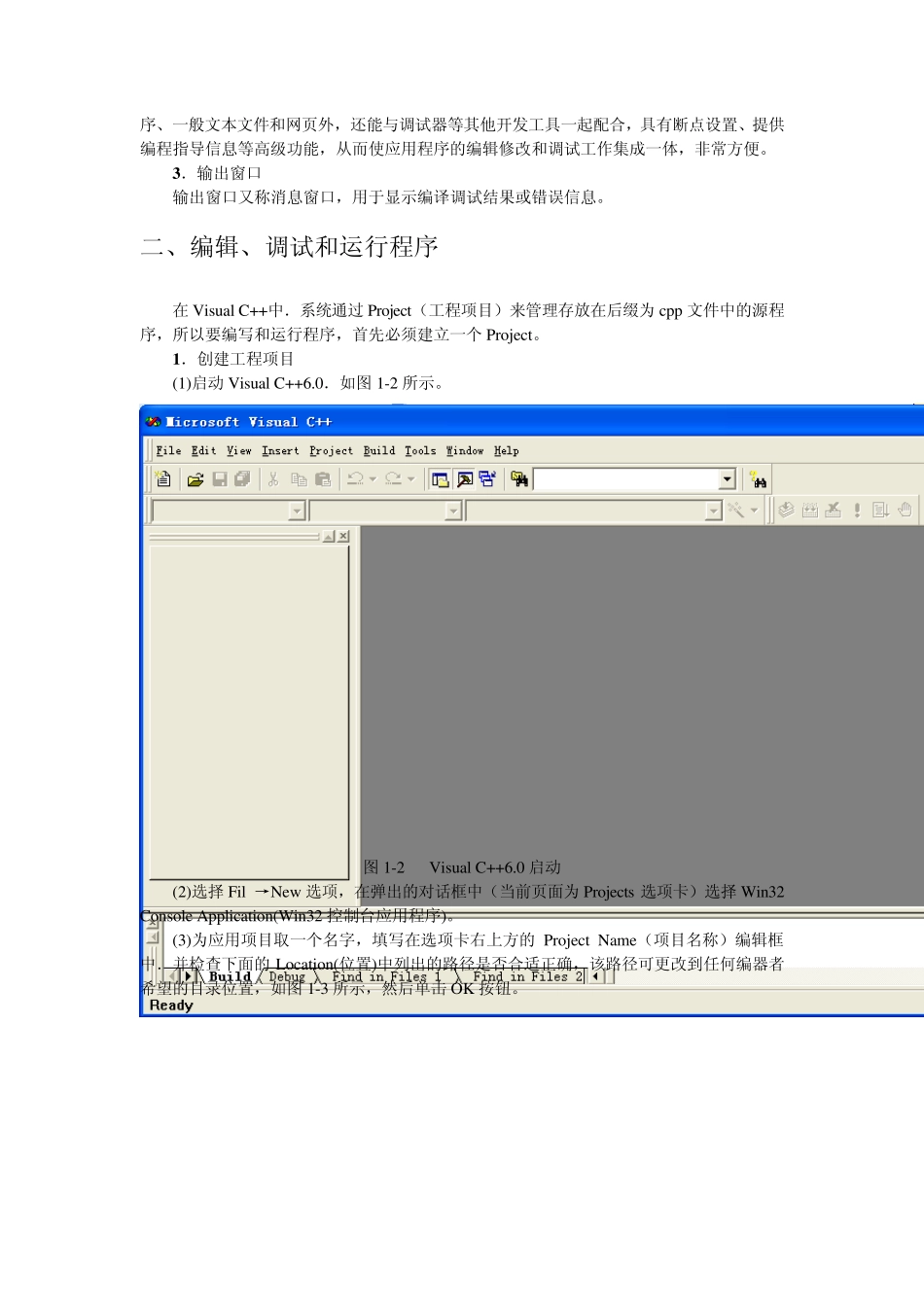This screenshot has height=1307, width=924.
Task: Click the Build icon on build toolbar
Action: tap(809, 511)
